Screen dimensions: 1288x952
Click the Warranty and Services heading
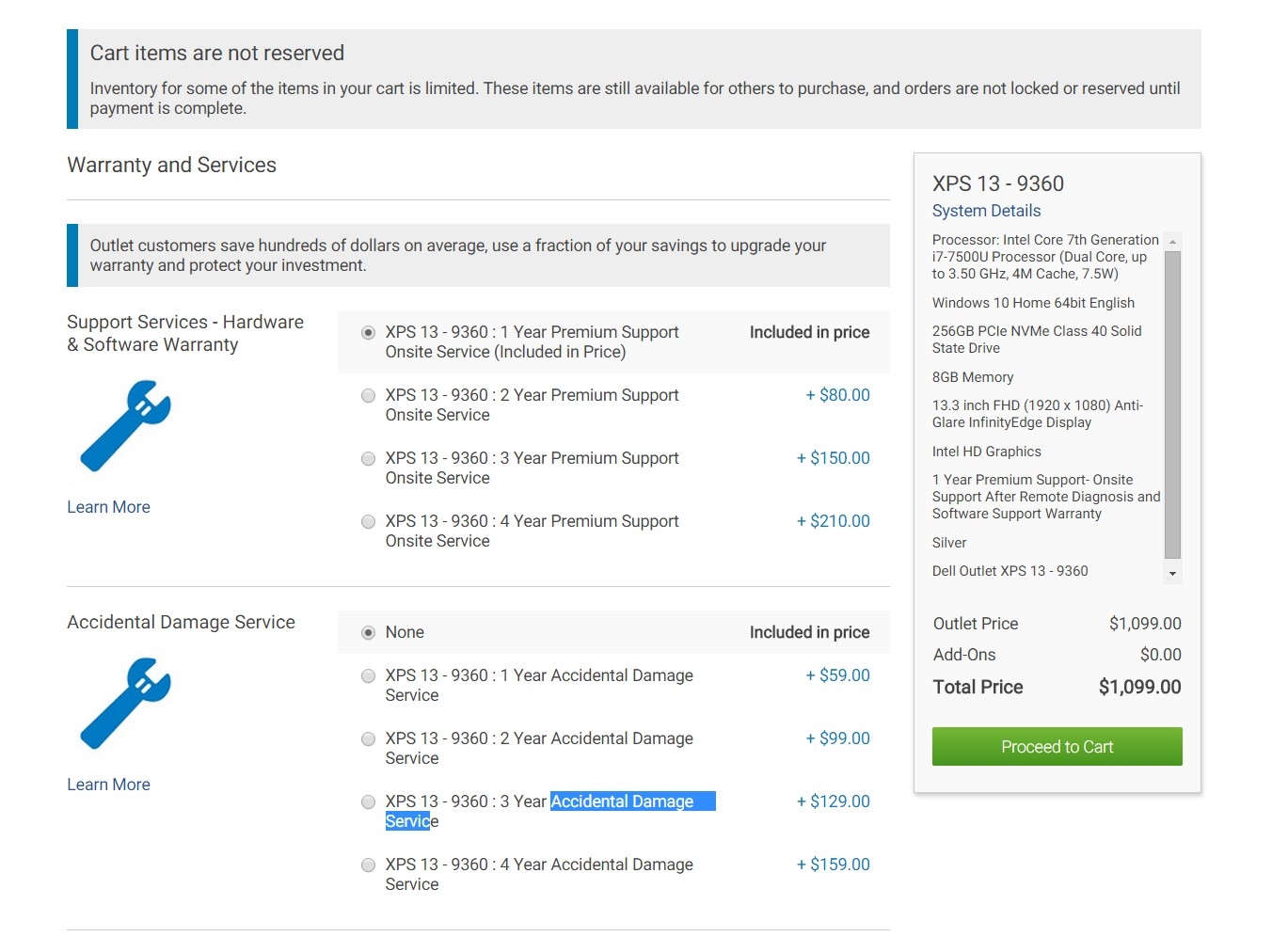pyautogui.click(x=172, y=166)
